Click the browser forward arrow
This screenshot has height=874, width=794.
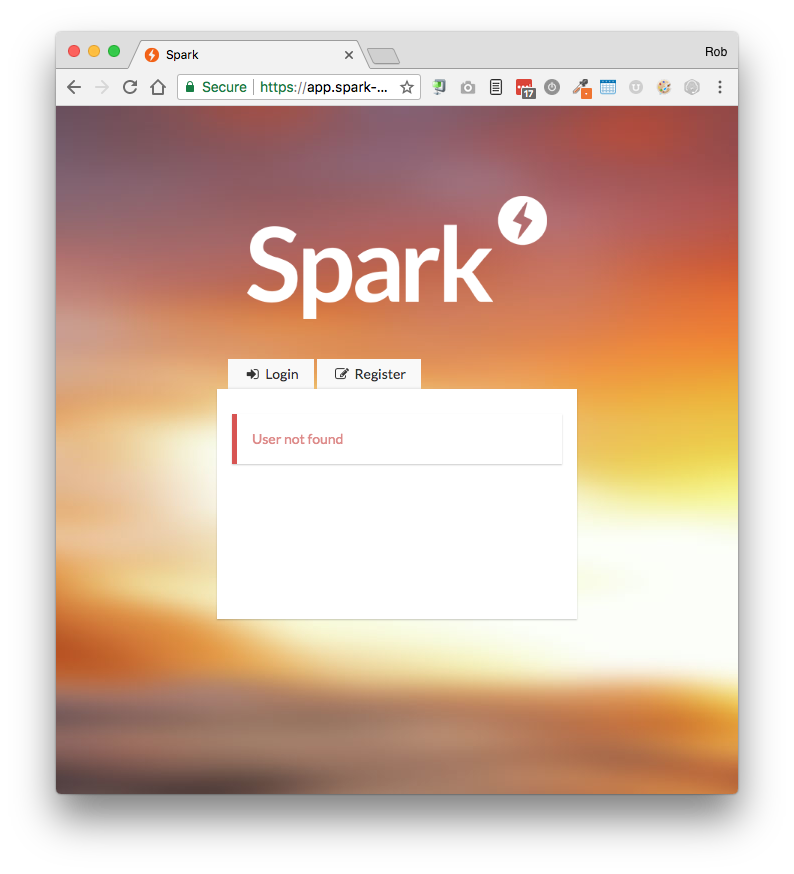[101, 87]
